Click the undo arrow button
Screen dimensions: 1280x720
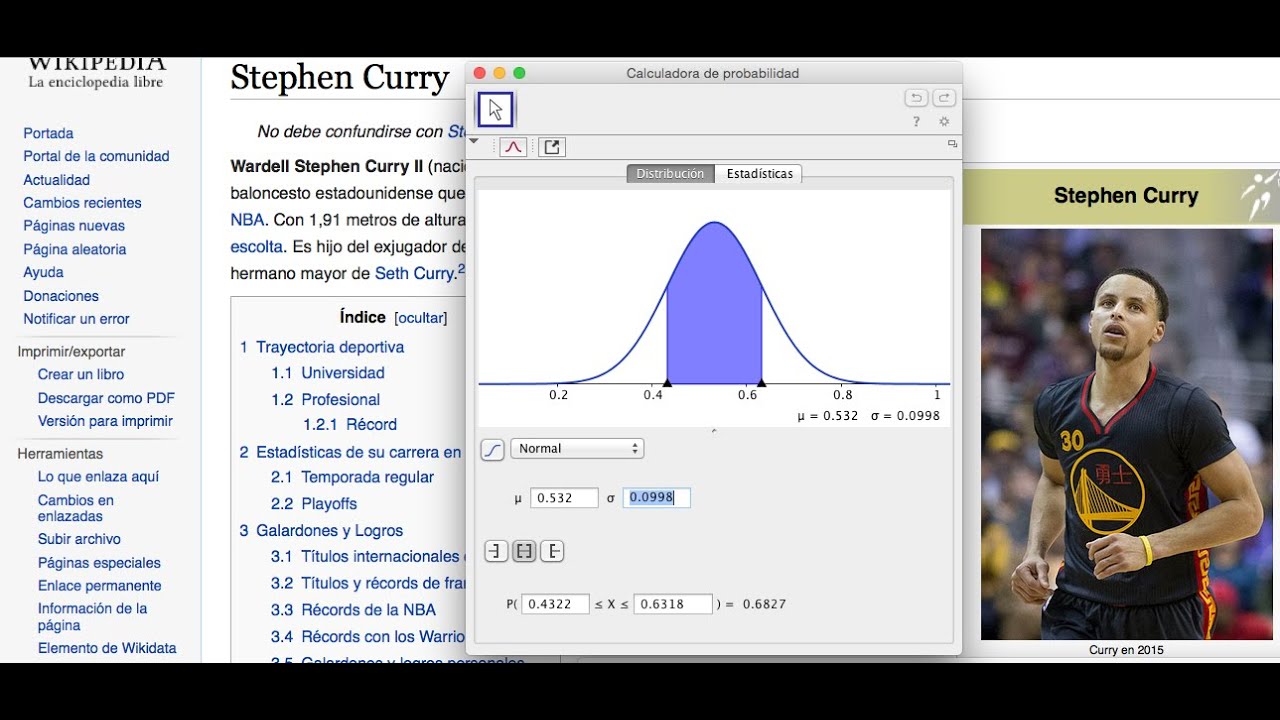[x=916, y=98]
